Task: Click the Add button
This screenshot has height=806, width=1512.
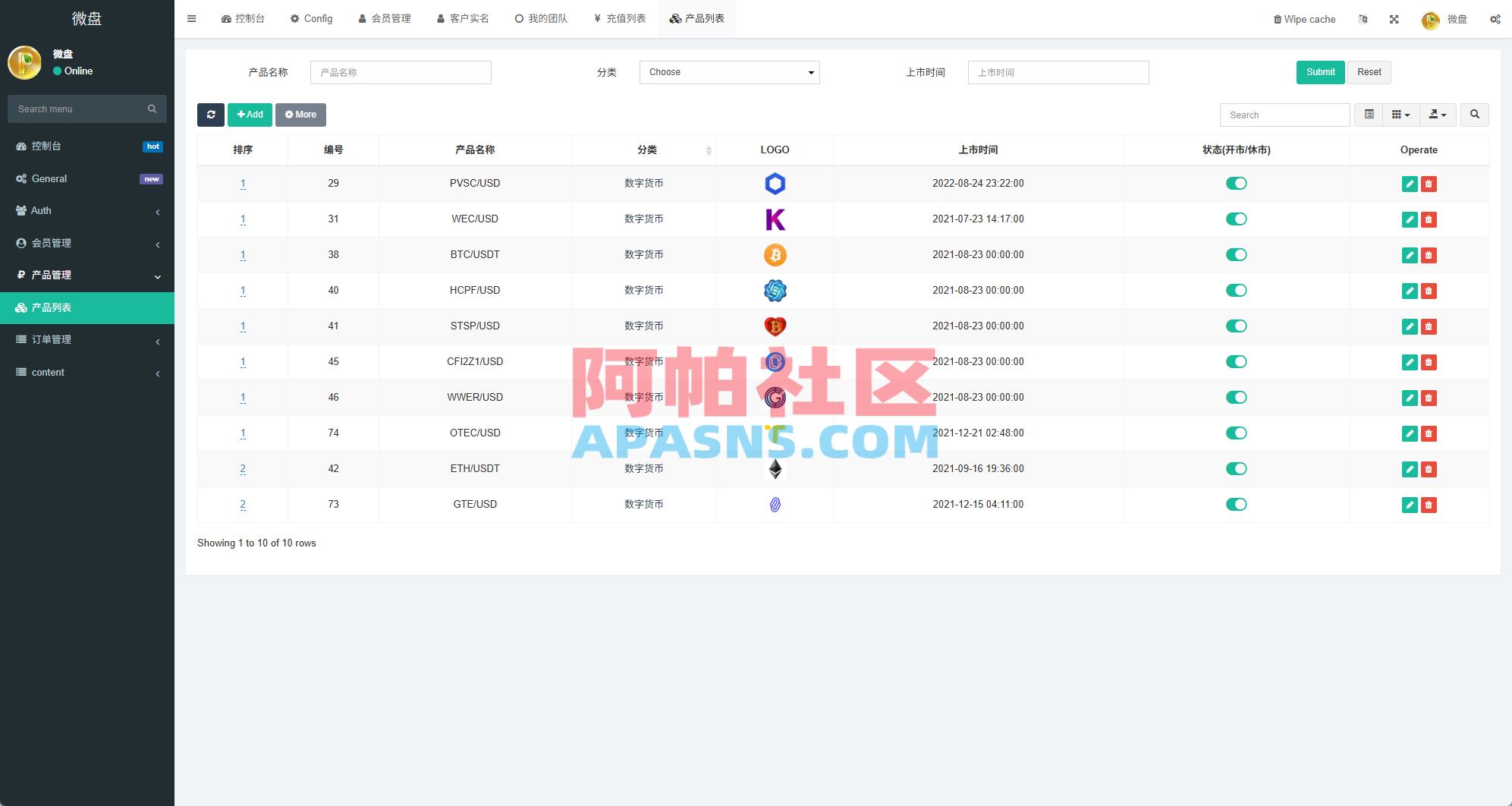Action: point(250,115)
